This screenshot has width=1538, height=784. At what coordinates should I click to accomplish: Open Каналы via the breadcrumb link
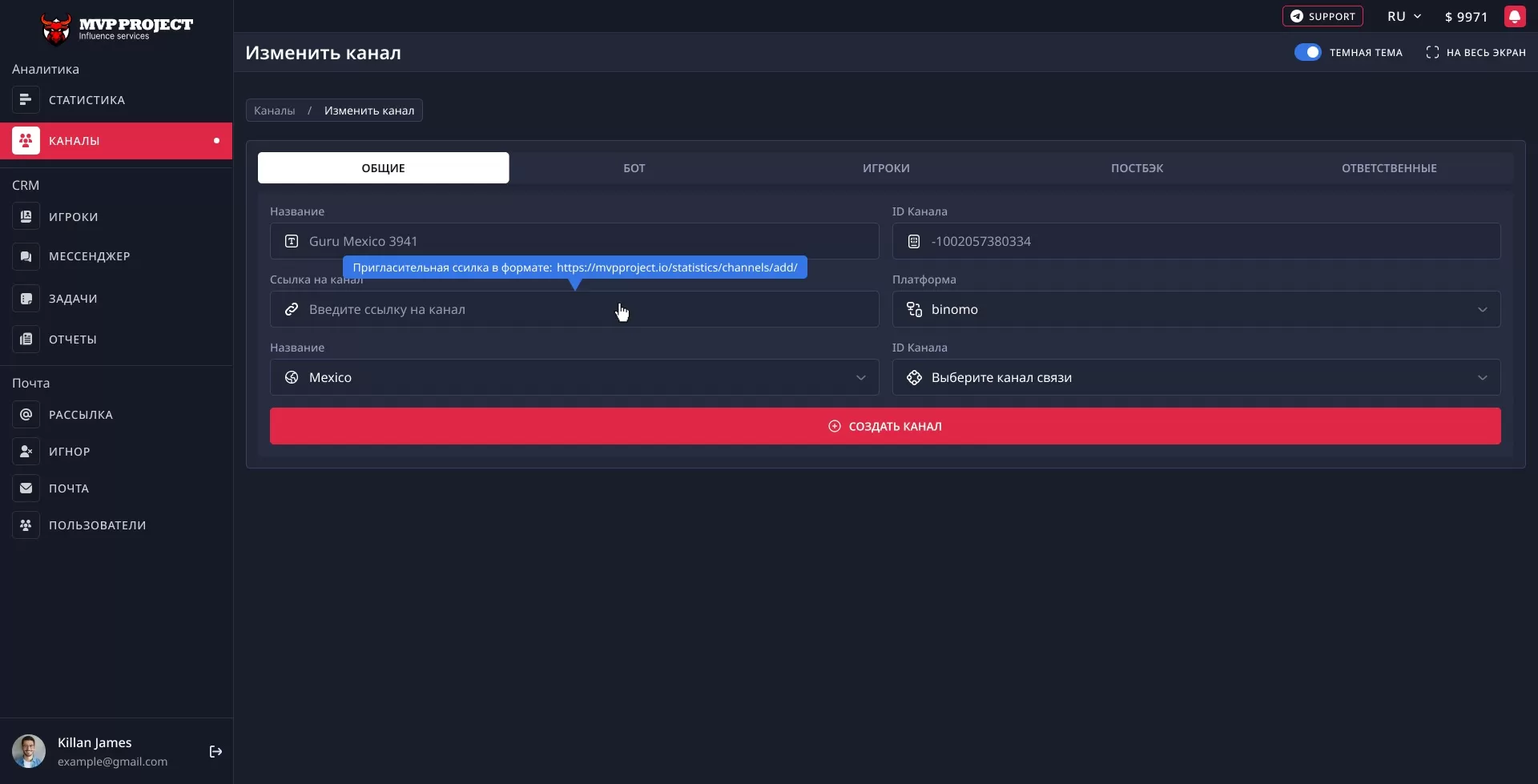click(x=274, y=110)
